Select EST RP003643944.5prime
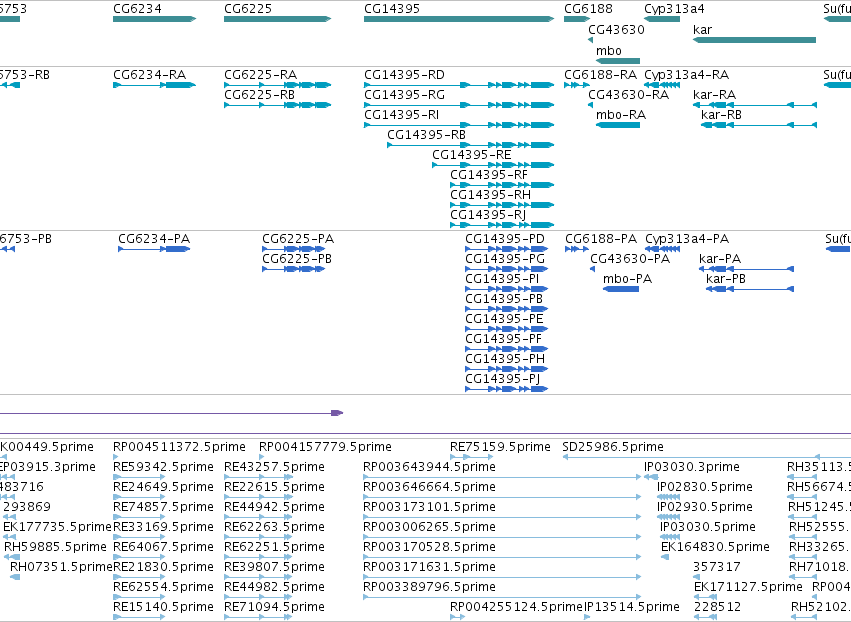 tap(429, 467)
